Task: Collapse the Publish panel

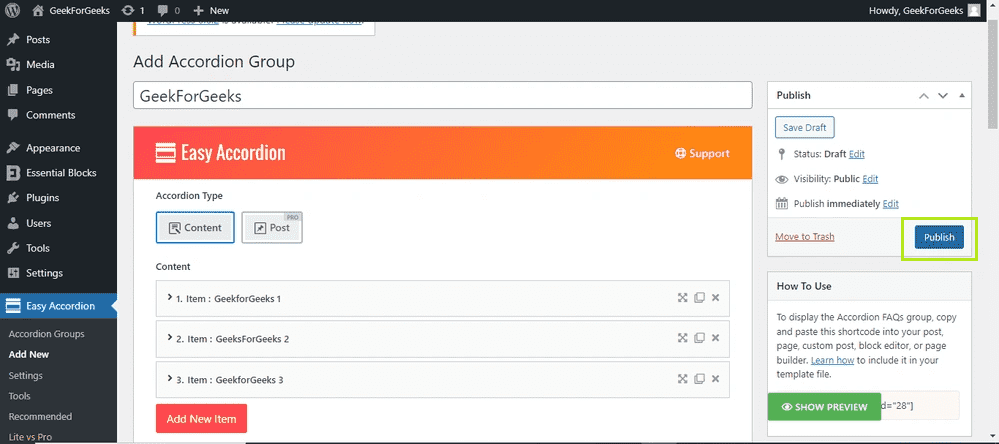Action: [961, 96]
